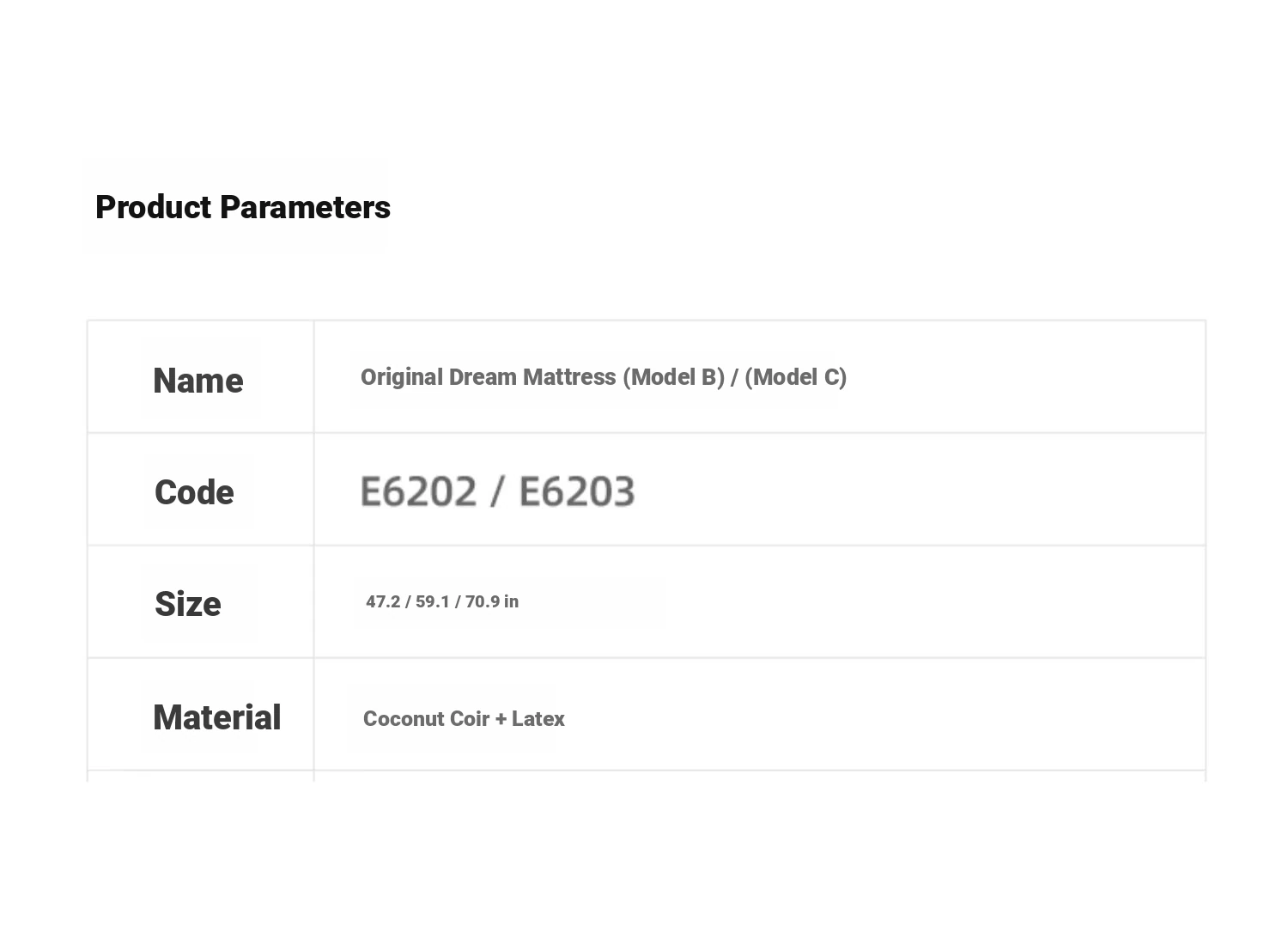Screen dimensions: 1288x933
Task: Click the 47.2 / 59.1 / 70.9 in size value
Action: [442, 601]
